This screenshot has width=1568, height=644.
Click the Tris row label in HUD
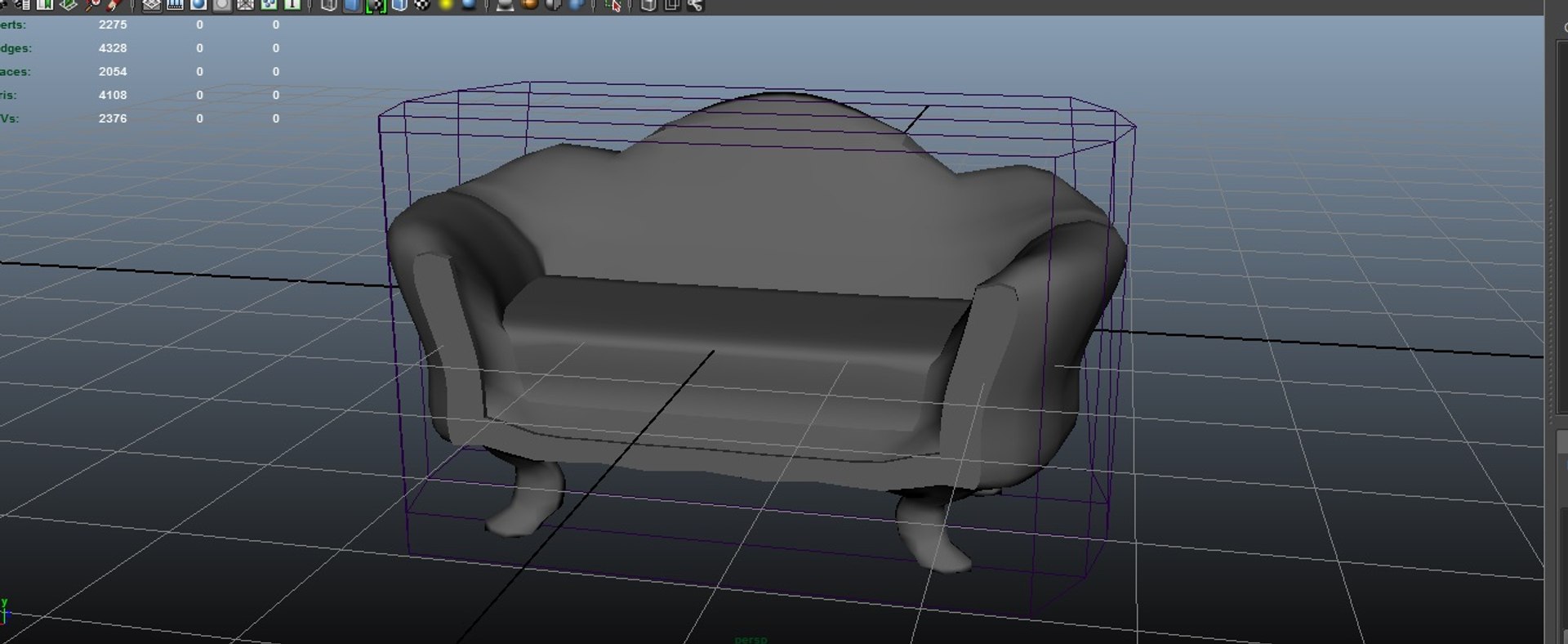[8, 95]
